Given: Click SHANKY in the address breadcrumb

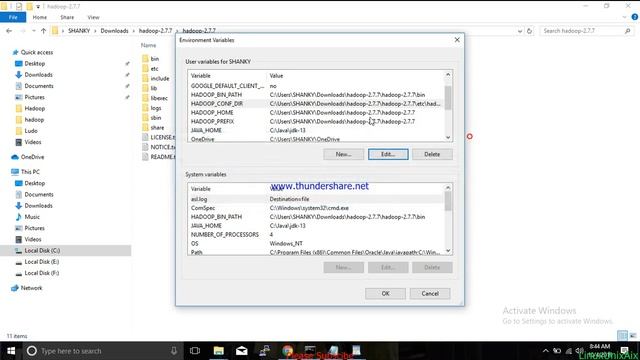Looking at the screenshot, I should 79,31.
